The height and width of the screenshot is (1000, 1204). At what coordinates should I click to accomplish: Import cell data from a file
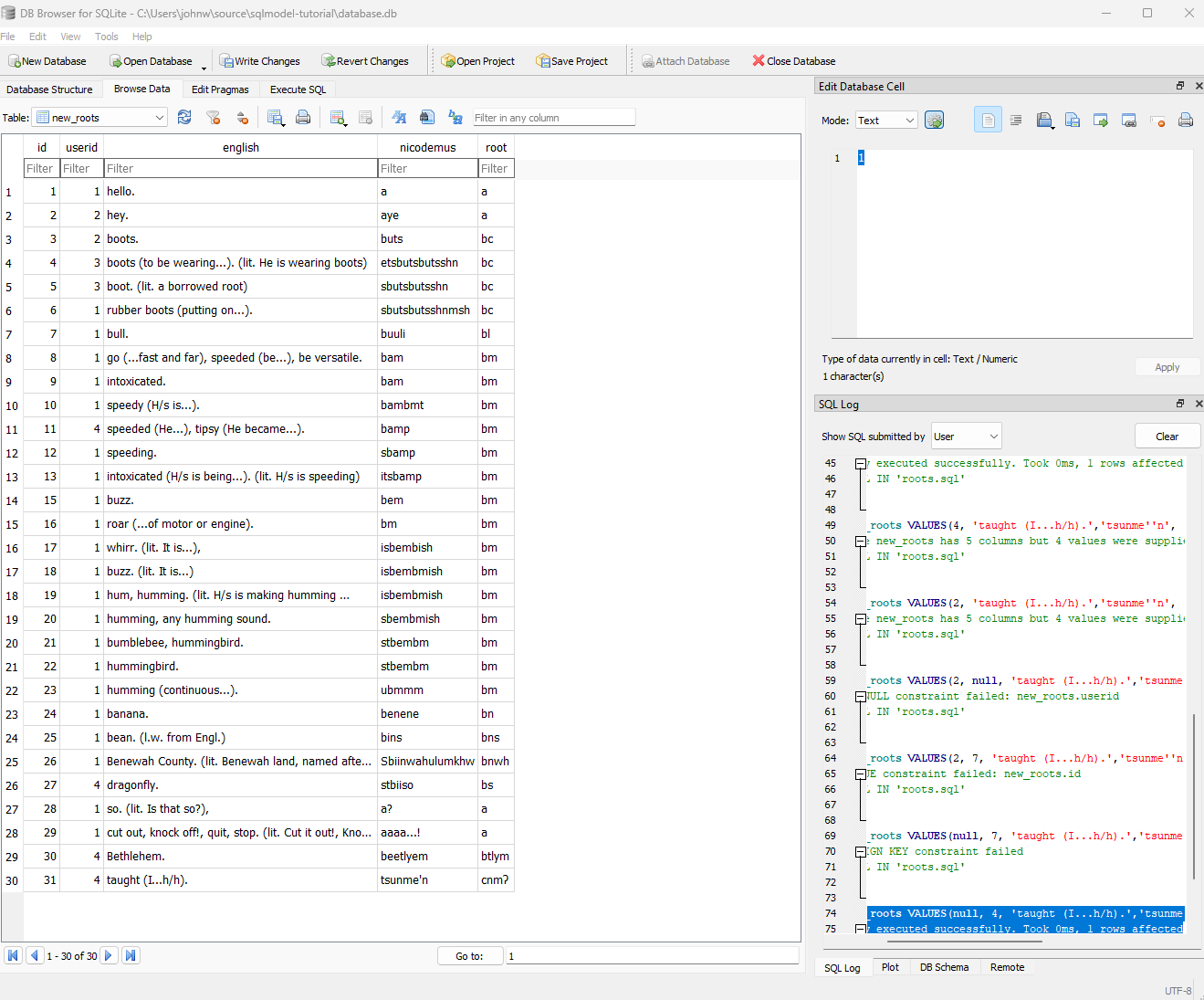(x=1044, y=120)
